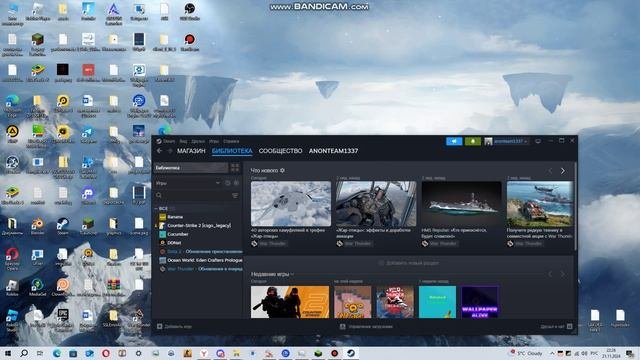Open the Steam menu in the title bar
The width and height of the screenshot is (640, 360).
click(169, 141)
